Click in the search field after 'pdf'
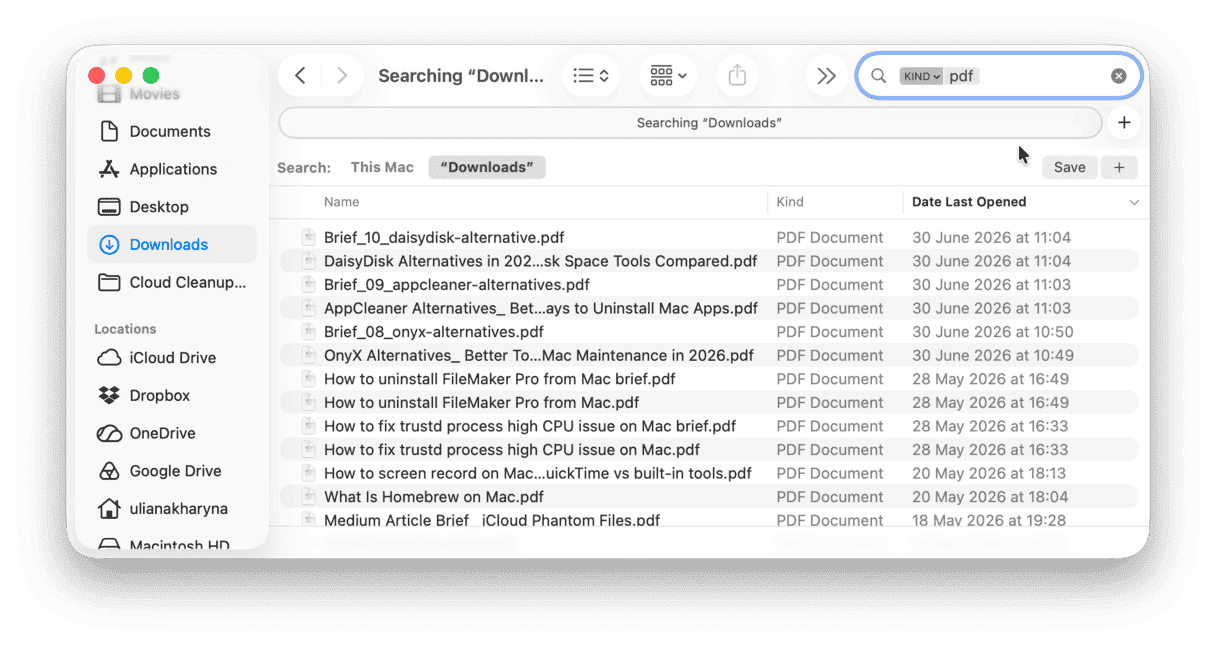 point(1040,76)
